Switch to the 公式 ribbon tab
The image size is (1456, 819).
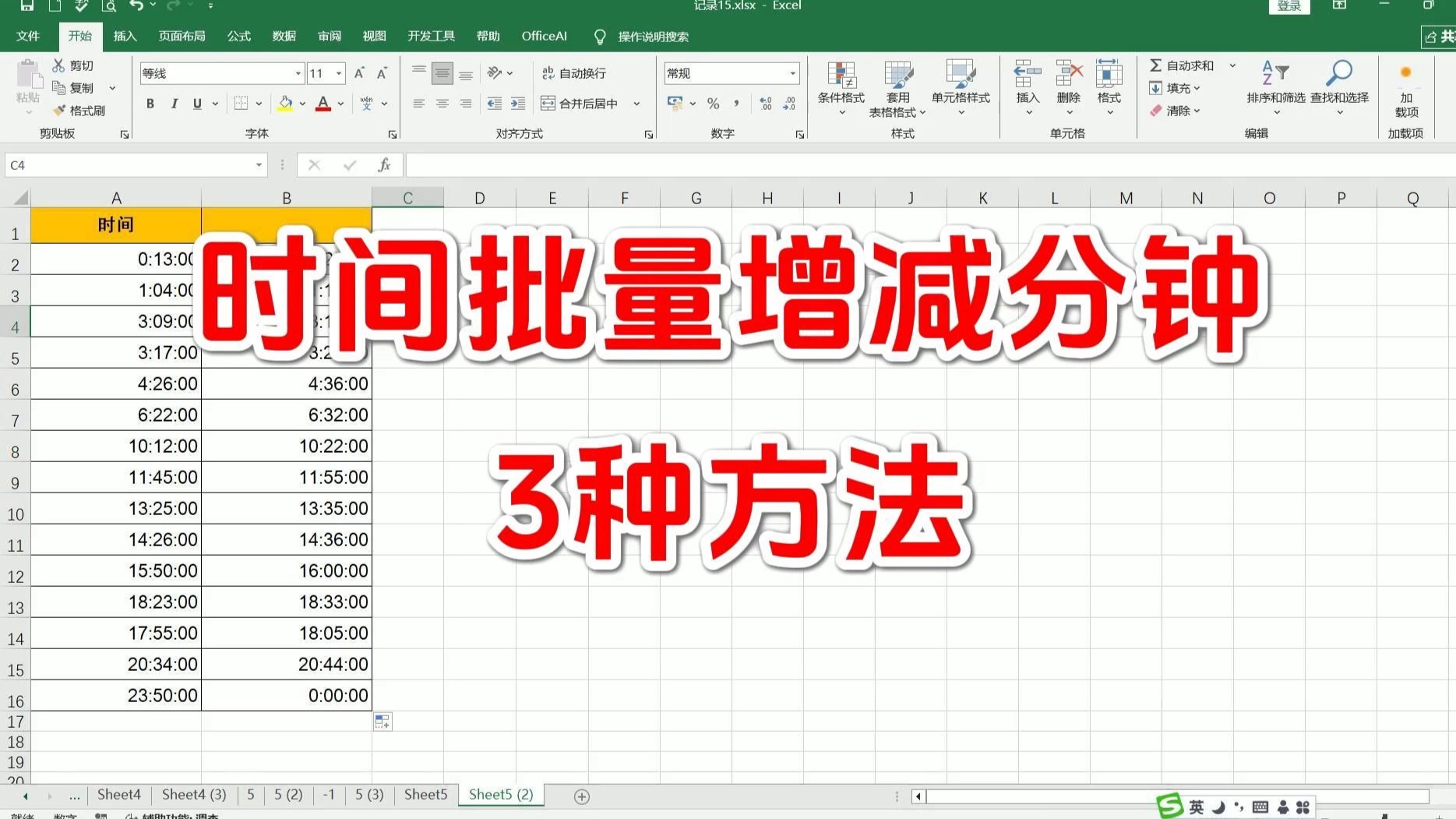tap(238, 36)
